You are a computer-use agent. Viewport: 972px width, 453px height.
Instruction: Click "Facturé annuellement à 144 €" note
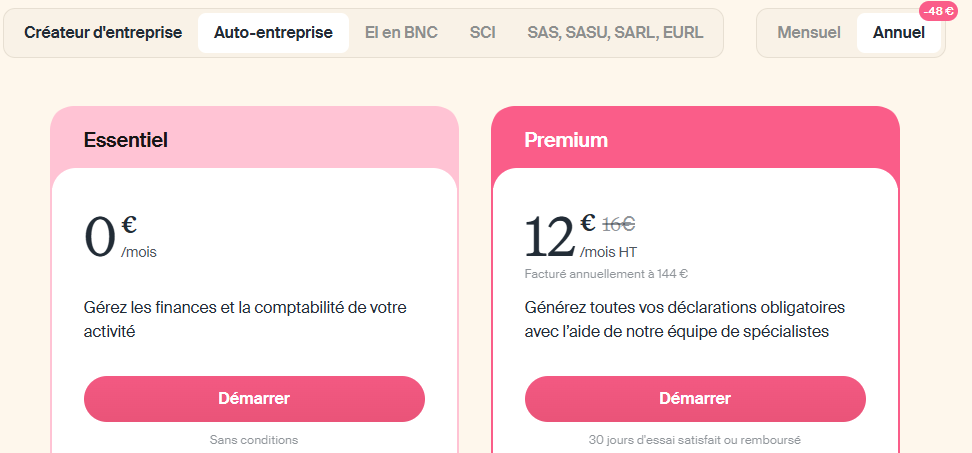(606, 274)
